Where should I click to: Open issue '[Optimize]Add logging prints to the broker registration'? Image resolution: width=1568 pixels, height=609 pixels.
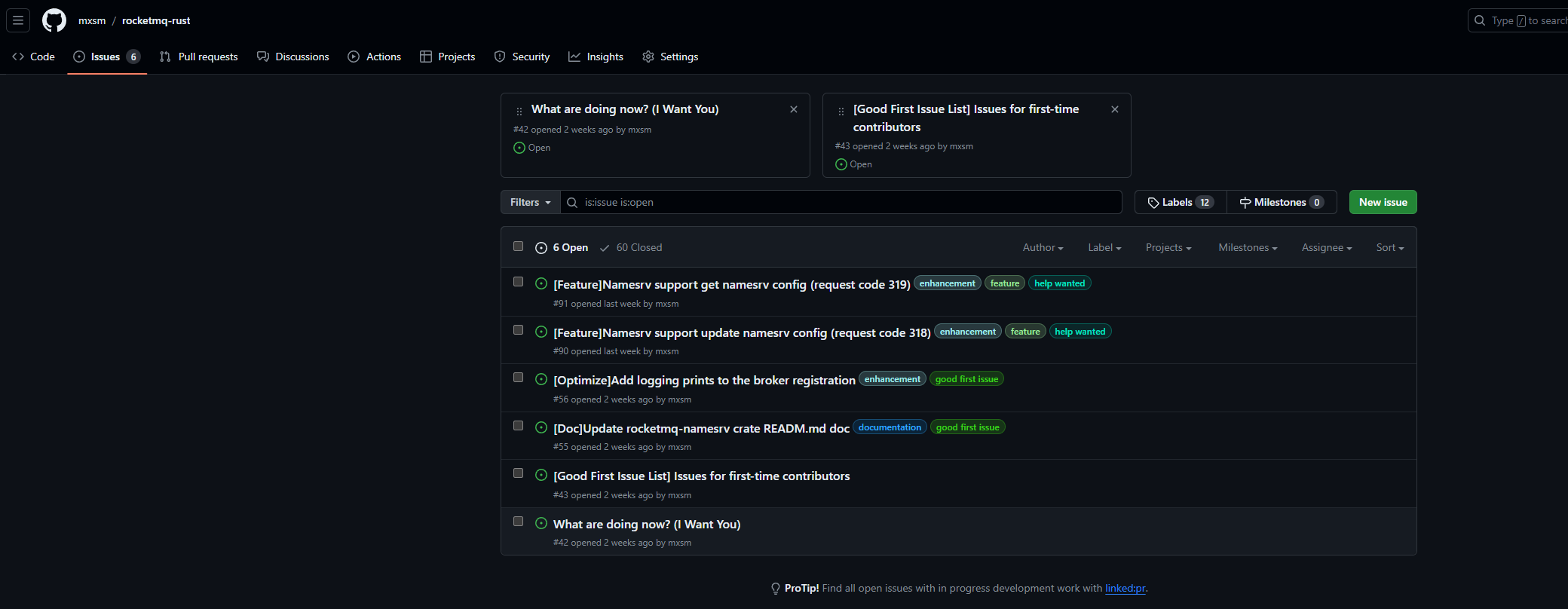(704, 380)
